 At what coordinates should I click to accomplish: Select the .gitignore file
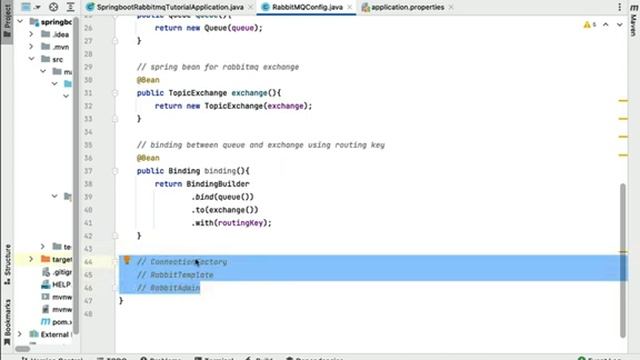tap(57, 272)
